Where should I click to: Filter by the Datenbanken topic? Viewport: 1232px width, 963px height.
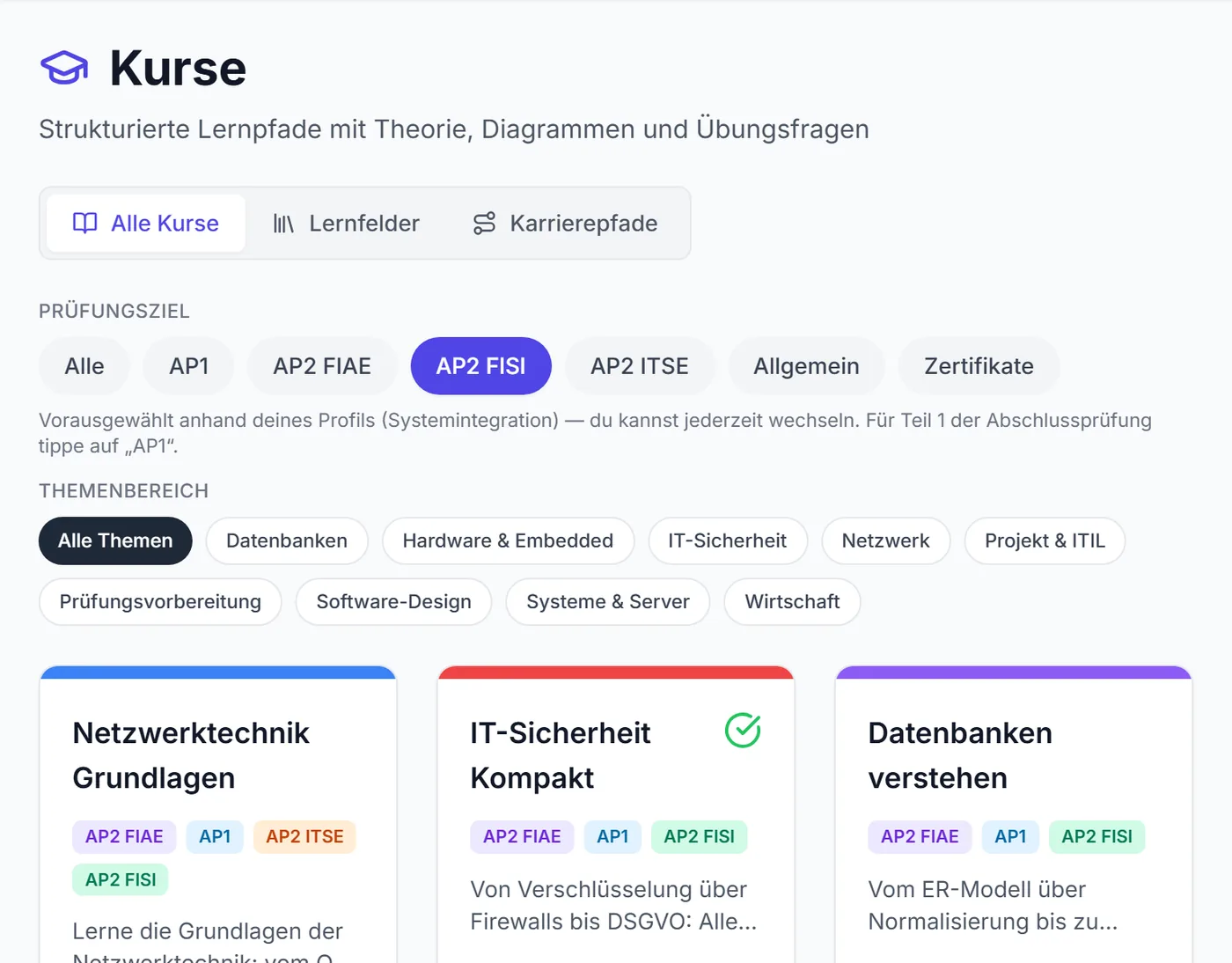(287, 540)
